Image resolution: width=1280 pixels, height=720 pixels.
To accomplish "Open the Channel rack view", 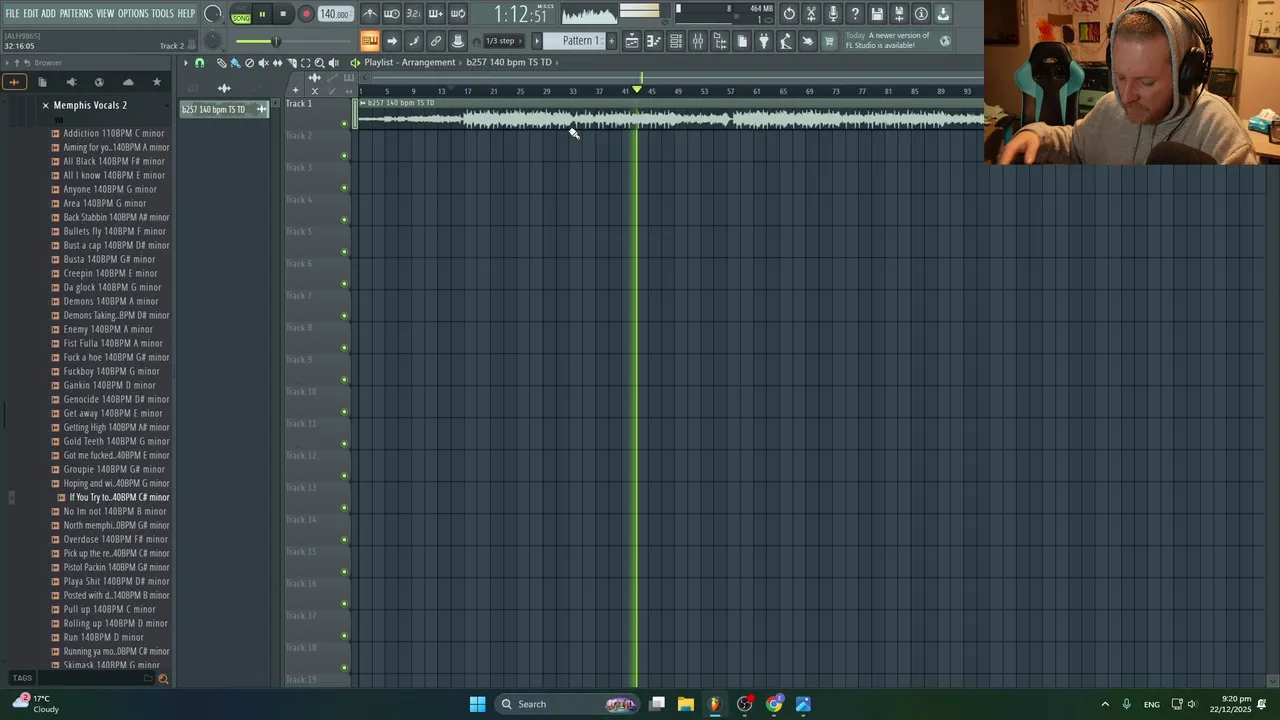I will pos(676,41).
